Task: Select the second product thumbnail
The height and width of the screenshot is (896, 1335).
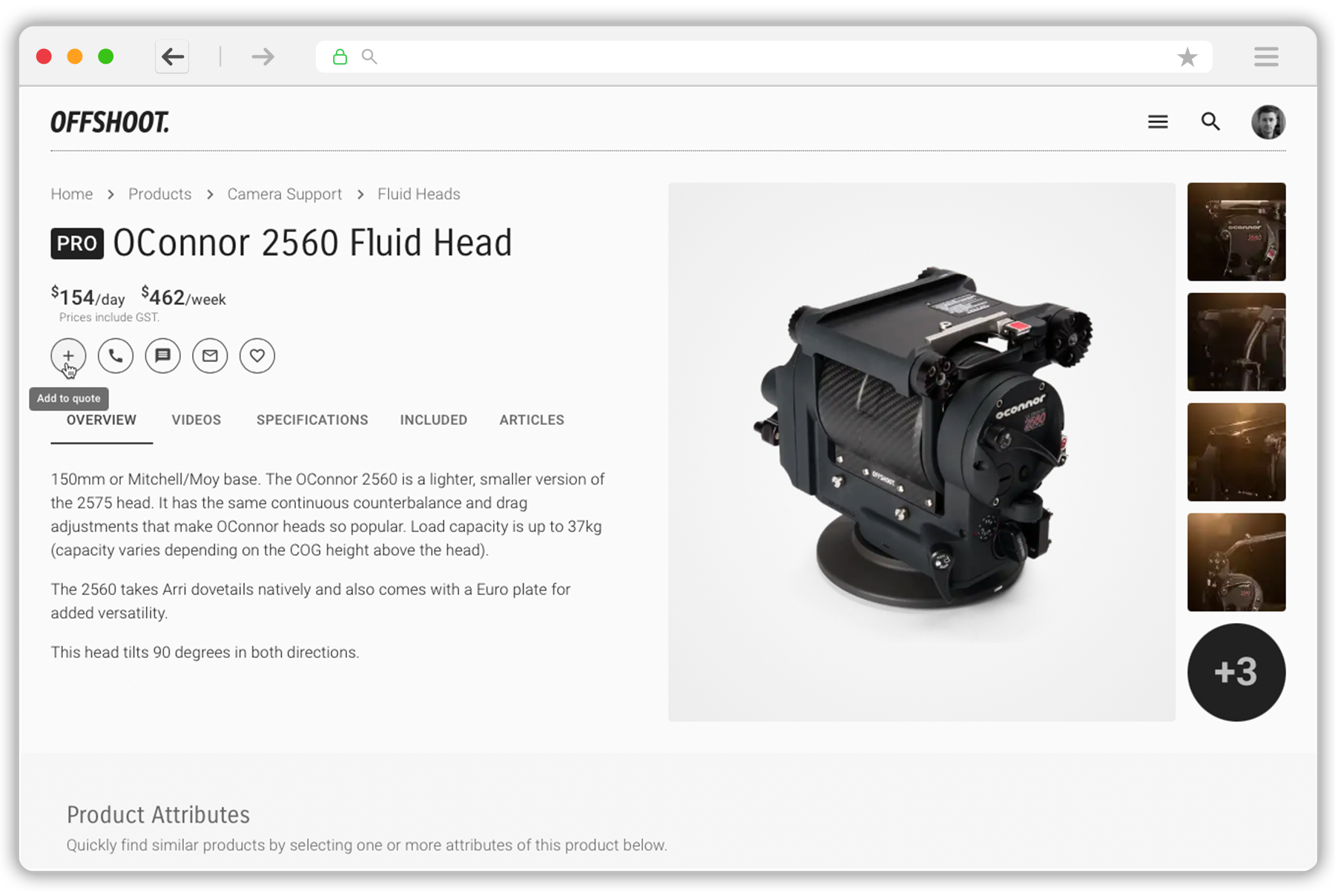Action: coord(1236,342)
